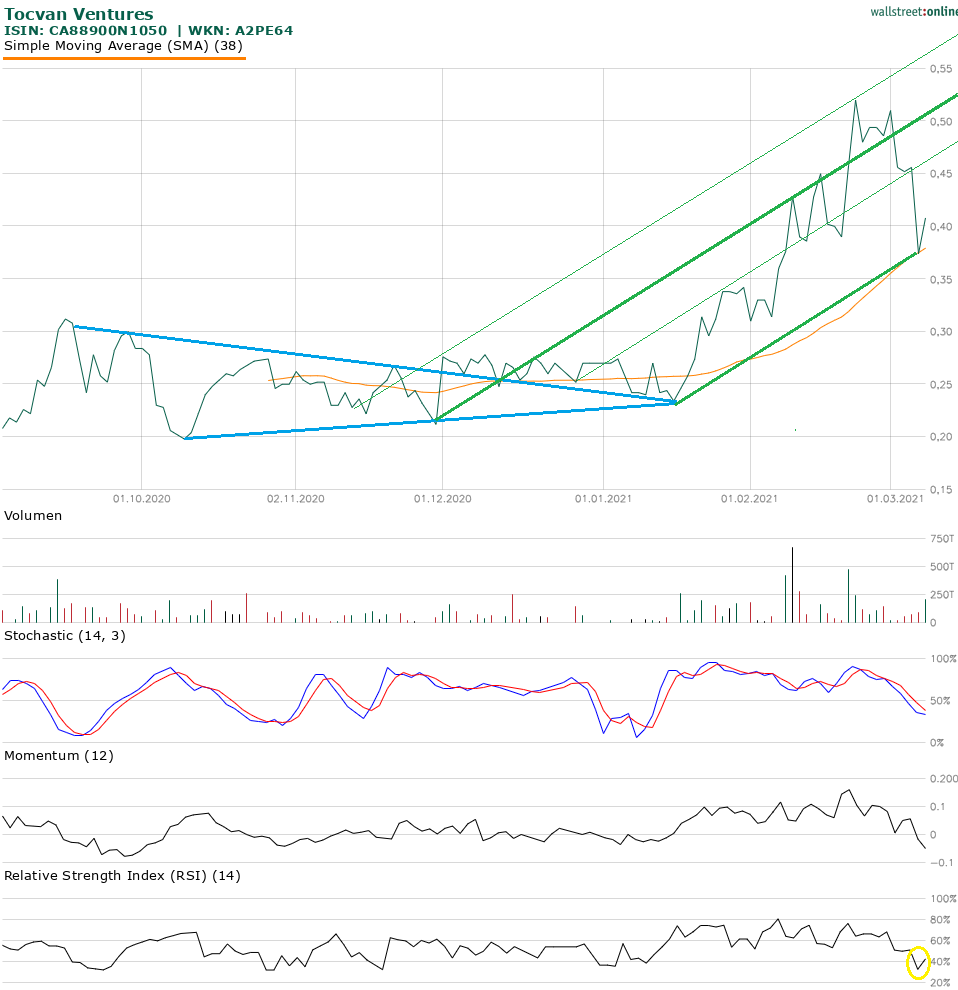Image resolution: width=958 pixels, height=990 pixels.
Task: Click the 02.11.2020 date label
Action: click(x=296, y=499)
